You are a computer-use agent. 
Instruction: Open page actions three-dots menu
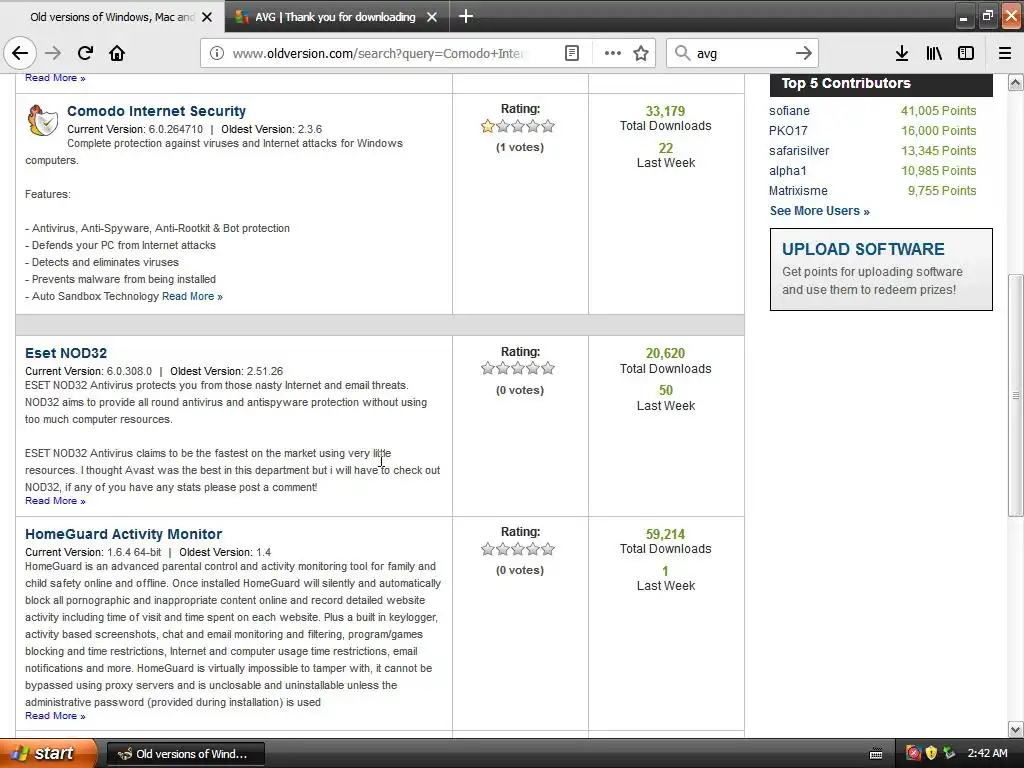click(613, 53)
